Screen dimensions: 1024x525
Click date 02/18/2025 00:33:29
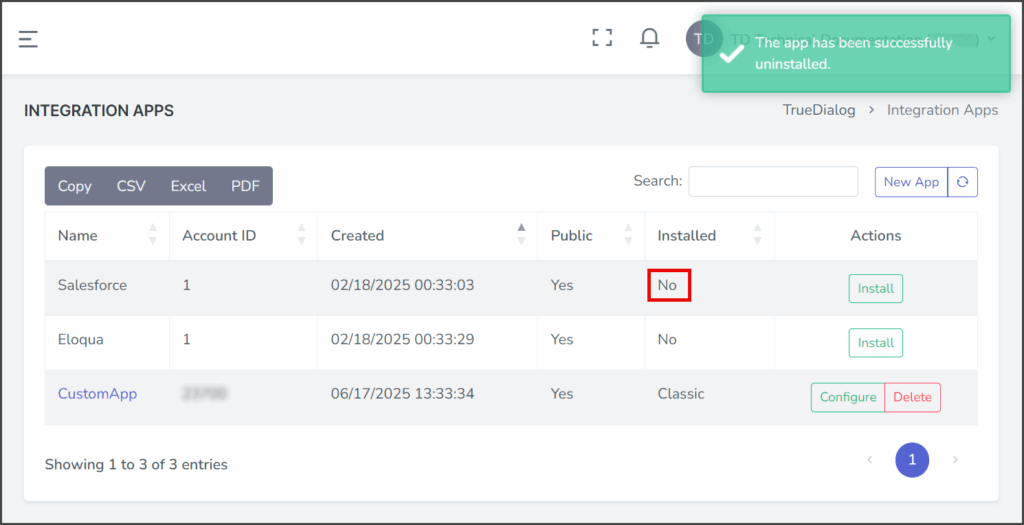click(402, 340)
